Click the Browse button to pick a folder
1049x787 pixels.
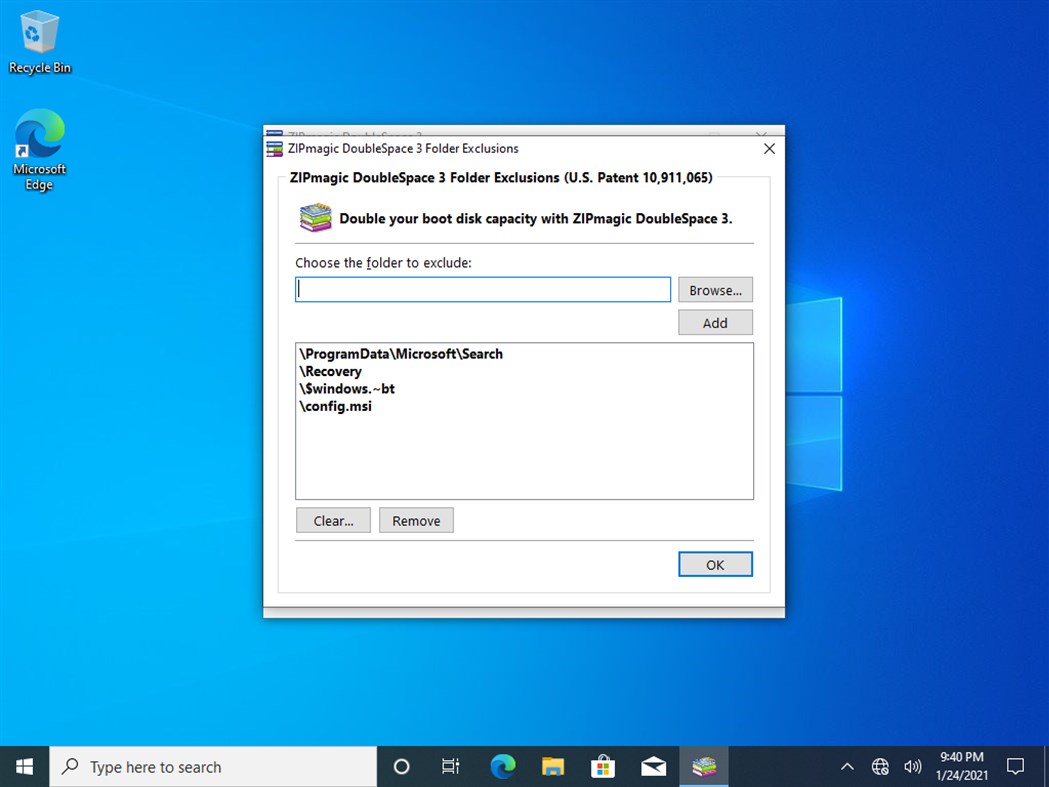tap(715, 289)
